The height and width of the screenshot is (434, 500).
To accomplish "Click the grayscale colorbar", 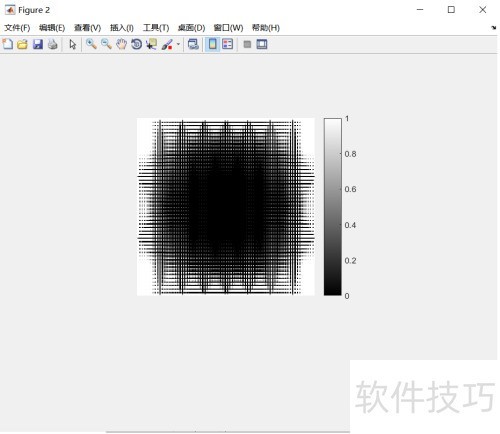I will click(333, 207).
